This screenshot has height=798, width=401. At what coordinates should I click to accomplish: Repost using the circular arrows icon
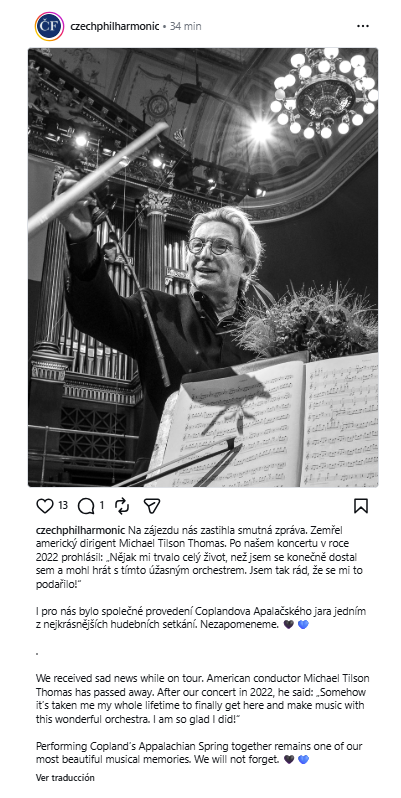coord(122,505)
